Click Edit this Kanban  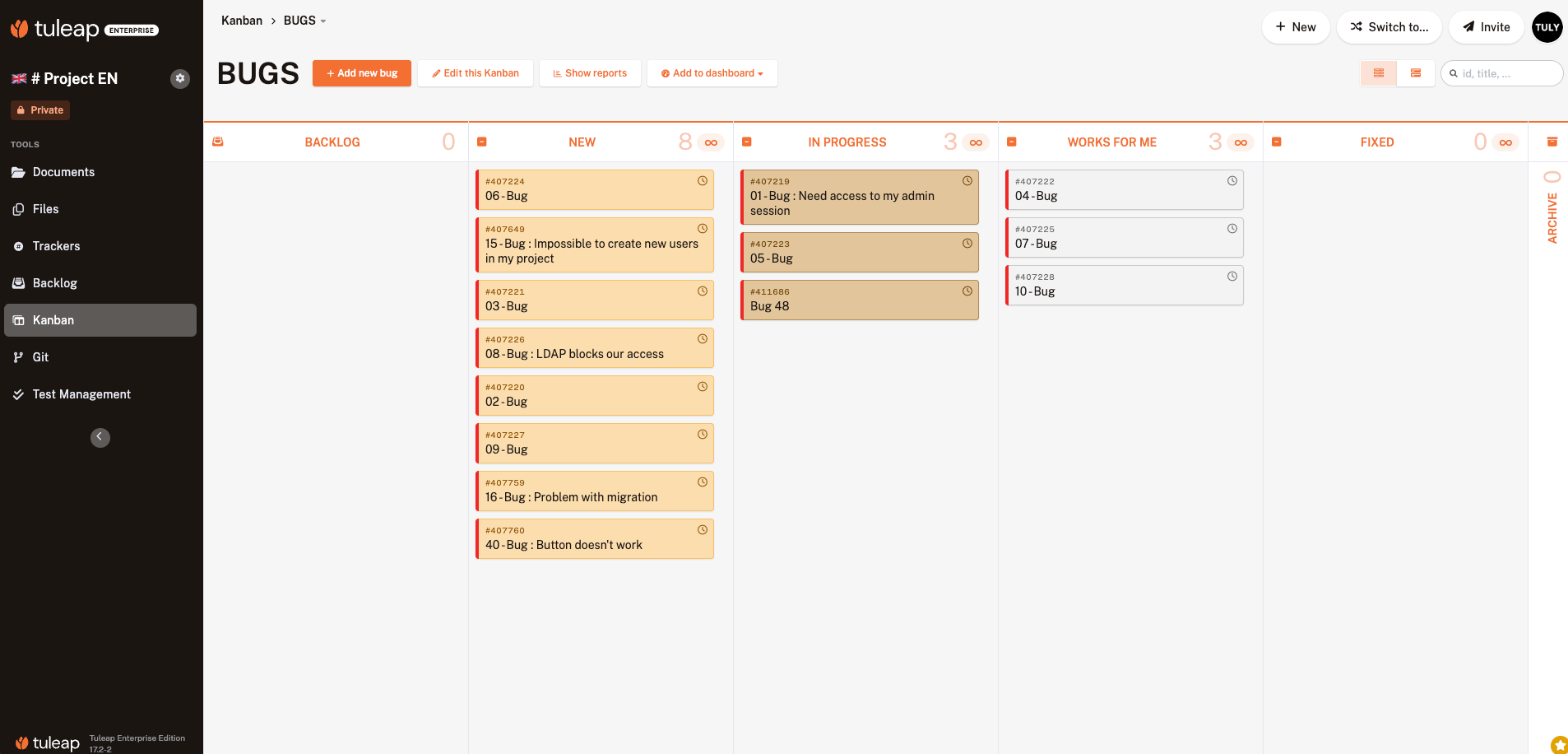476,73
